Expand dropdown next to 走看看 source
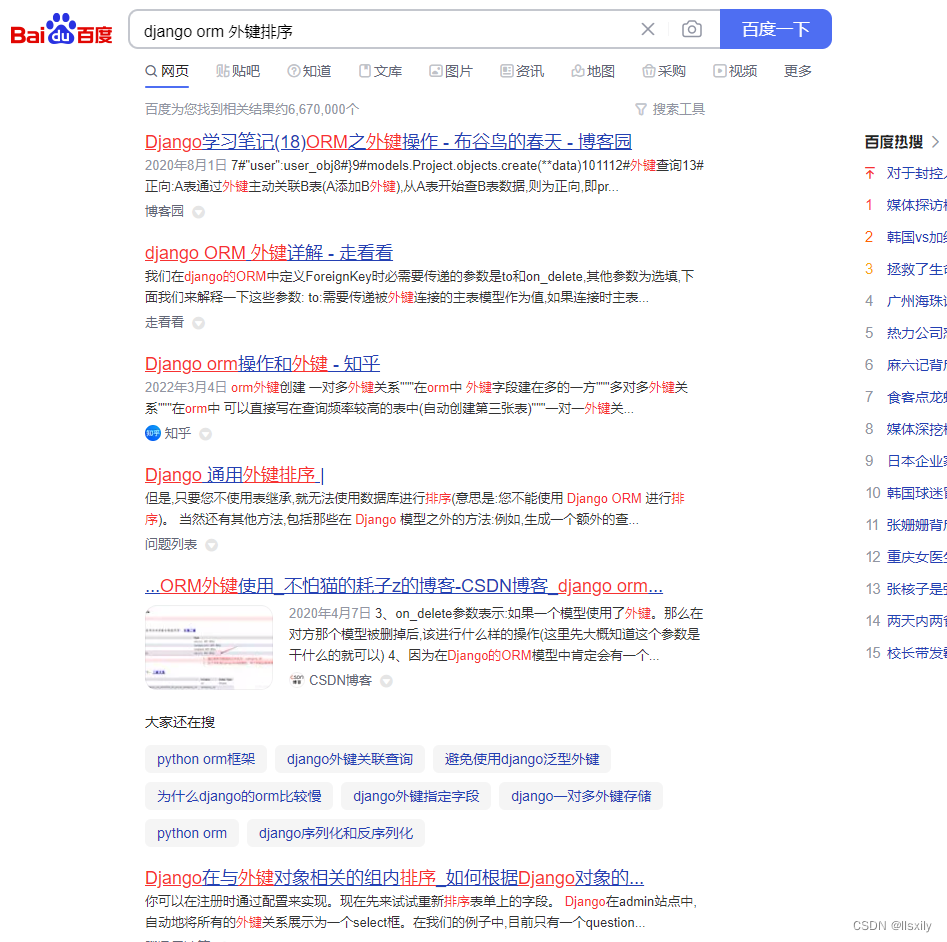This screenshot has height=942, width=947. click(198, 323)
